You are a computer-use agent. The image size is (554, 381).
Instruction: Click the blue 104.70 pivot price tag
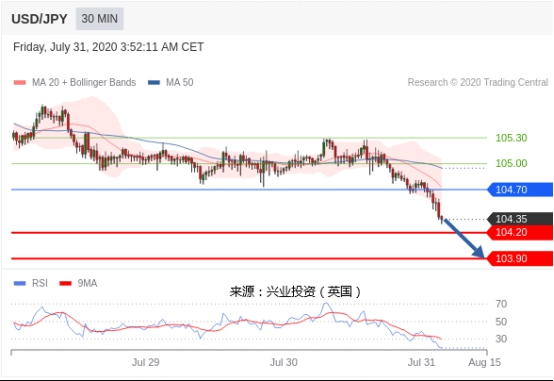pyautogui.click(x=520, y=189)
